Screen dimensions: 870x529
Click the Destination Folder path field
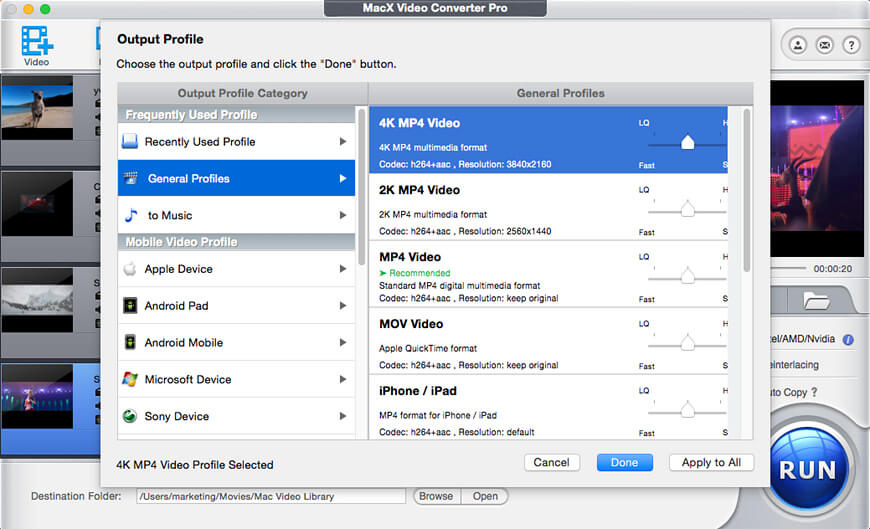point(270,496)
